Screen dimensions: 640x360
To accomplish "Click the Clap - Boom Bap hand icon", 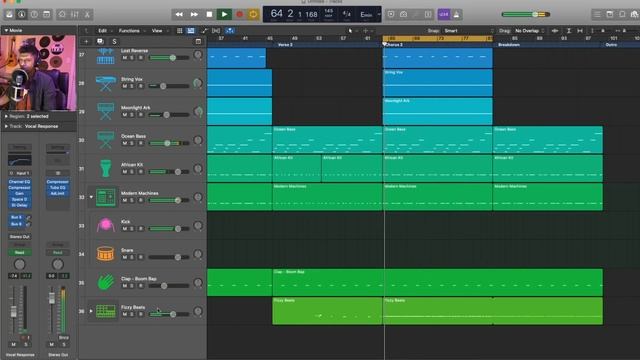I will click(105, 282).
